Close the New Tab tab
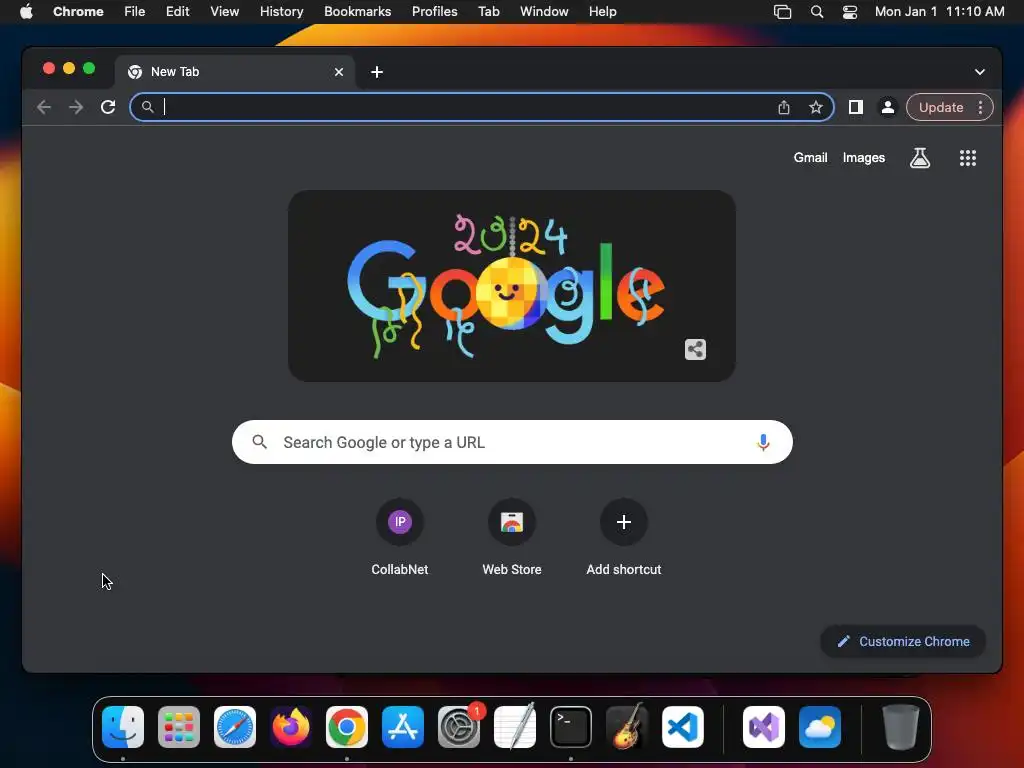Screen dimensions: 1024x768 339,72
